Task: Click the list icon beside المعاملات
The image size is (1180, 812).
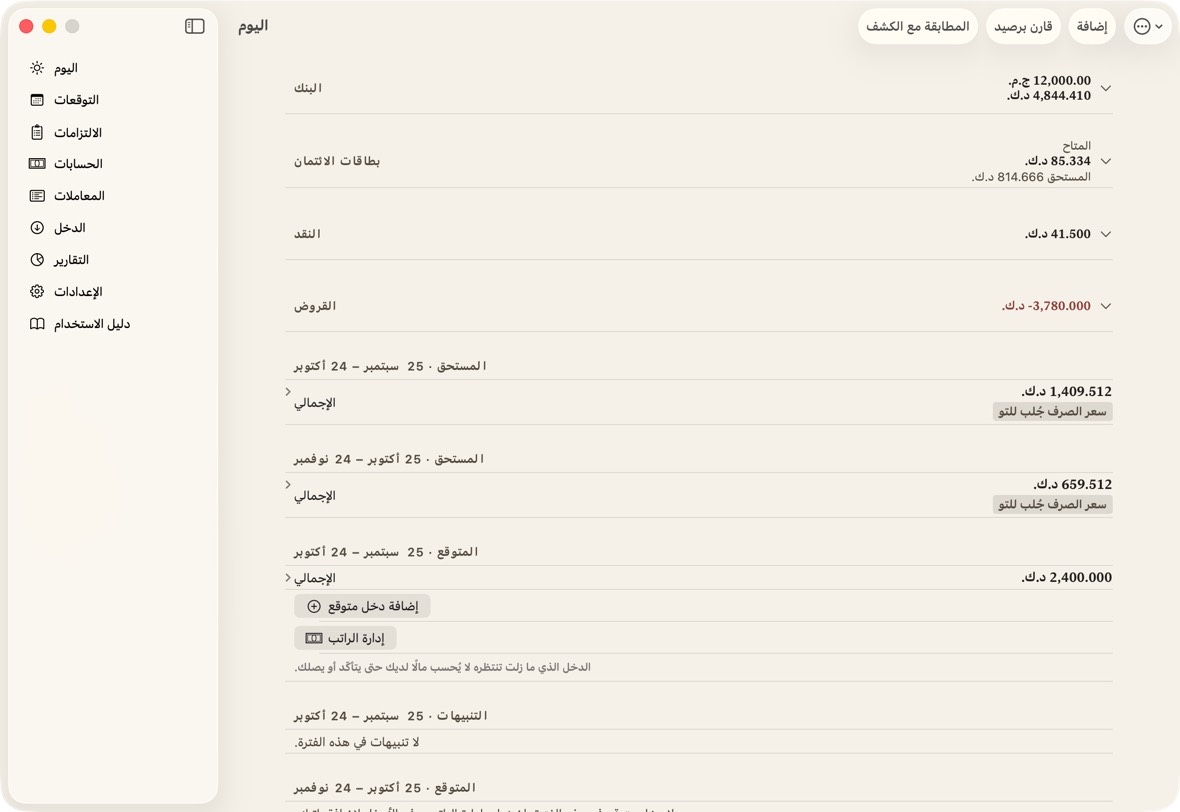Action: click(37, 196)
